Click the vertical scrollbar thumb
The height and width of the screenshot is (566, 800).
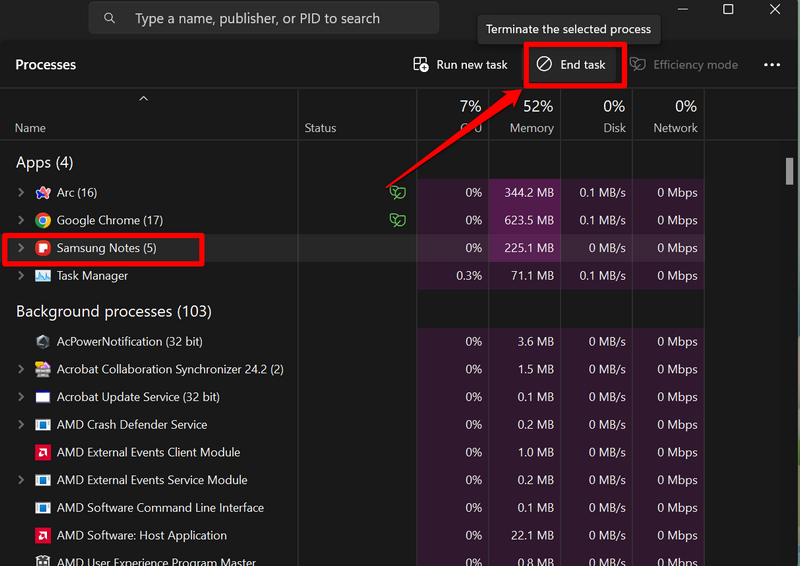click(790, 171)
